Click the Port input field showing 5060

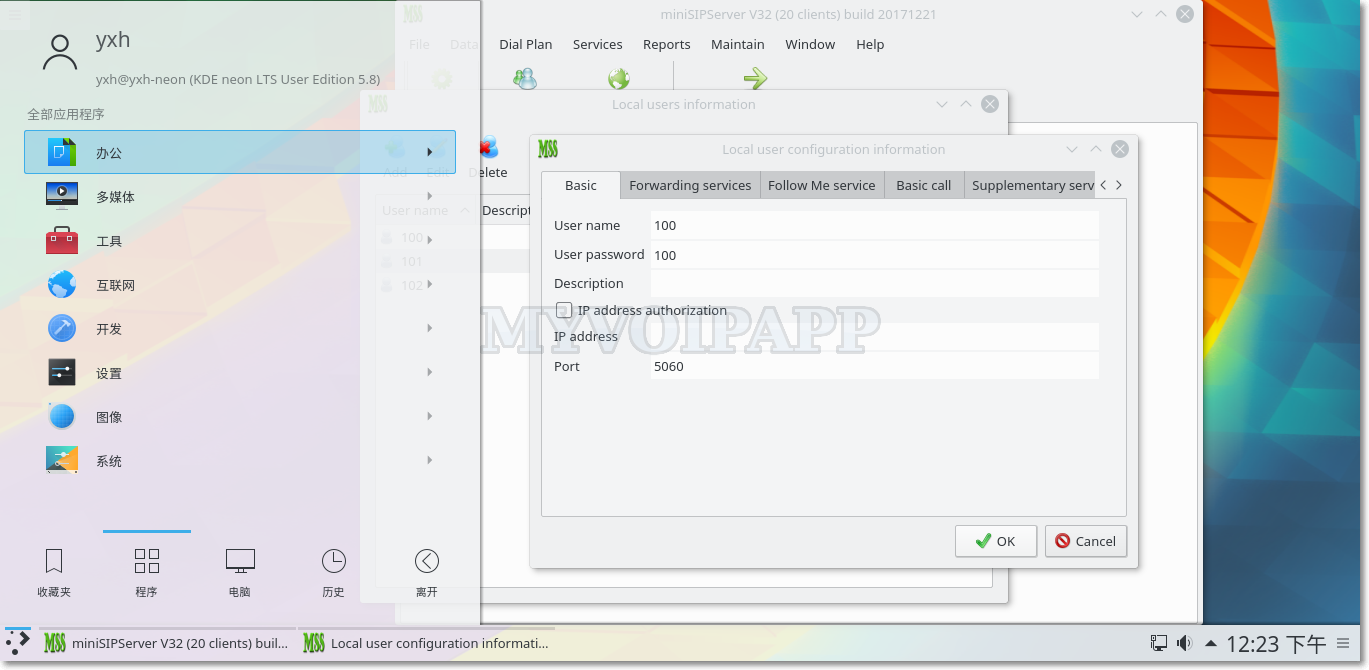(874, 366)
